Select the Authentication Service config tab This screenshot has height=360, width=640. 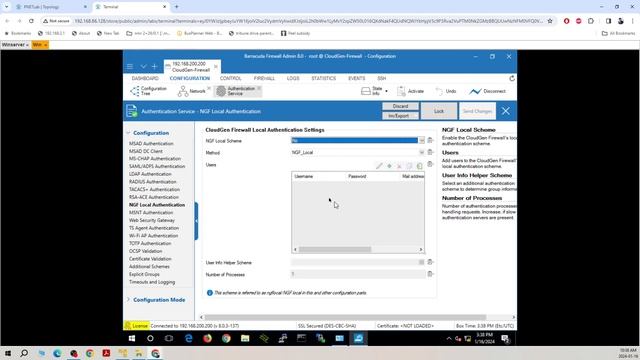click(236, 91)
